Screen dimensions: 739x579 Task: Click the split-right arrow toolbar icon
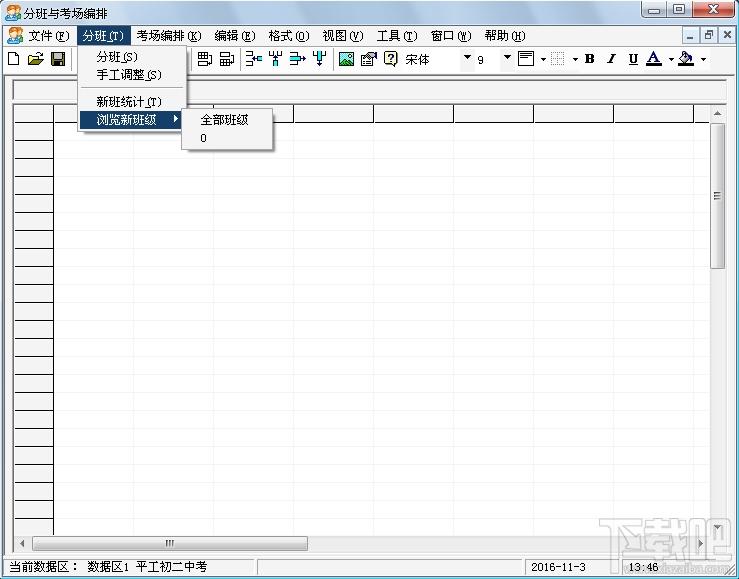tap(297, 59)
